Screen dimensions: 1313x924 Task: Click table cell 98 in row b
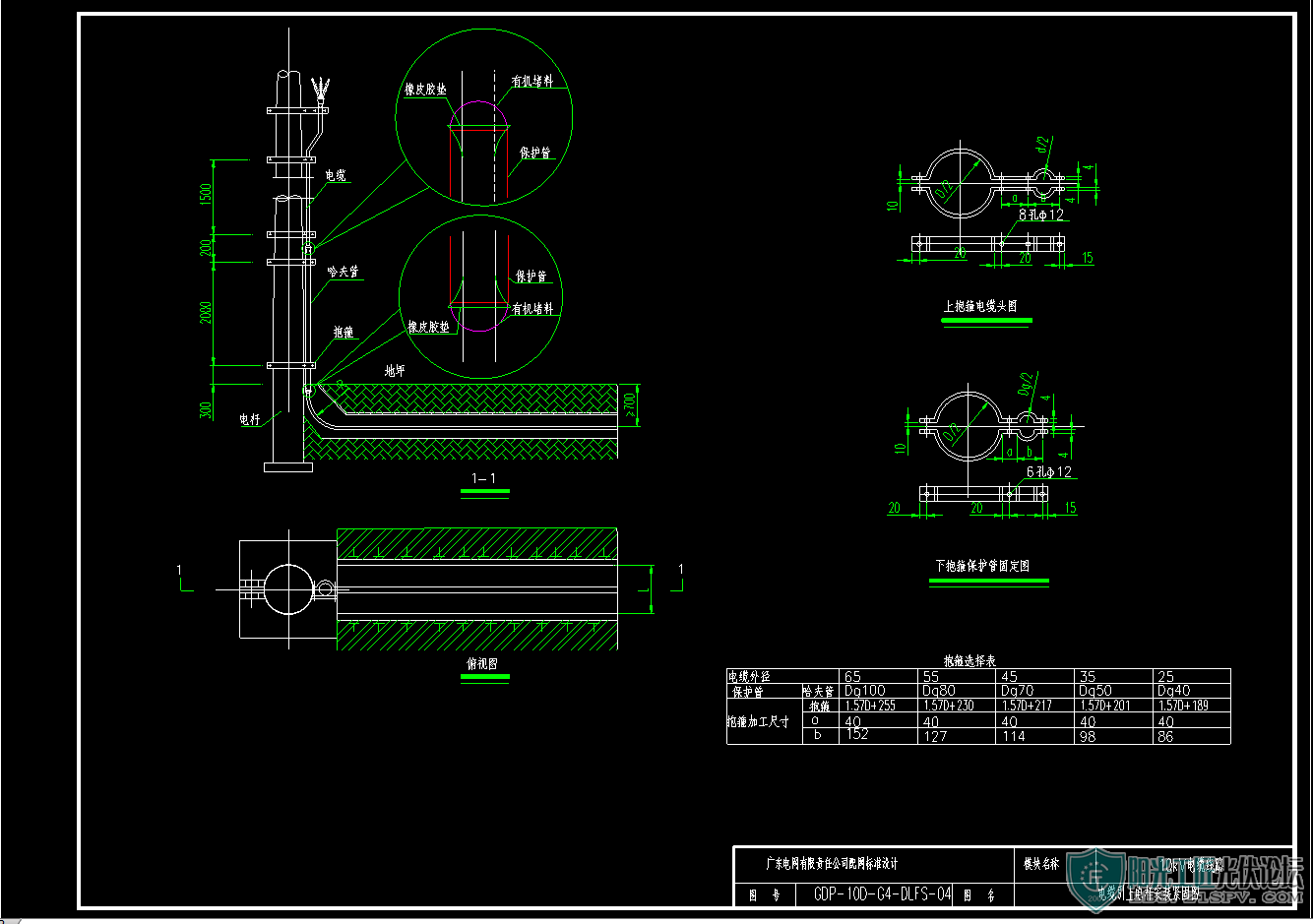(x=1088, y=736)
